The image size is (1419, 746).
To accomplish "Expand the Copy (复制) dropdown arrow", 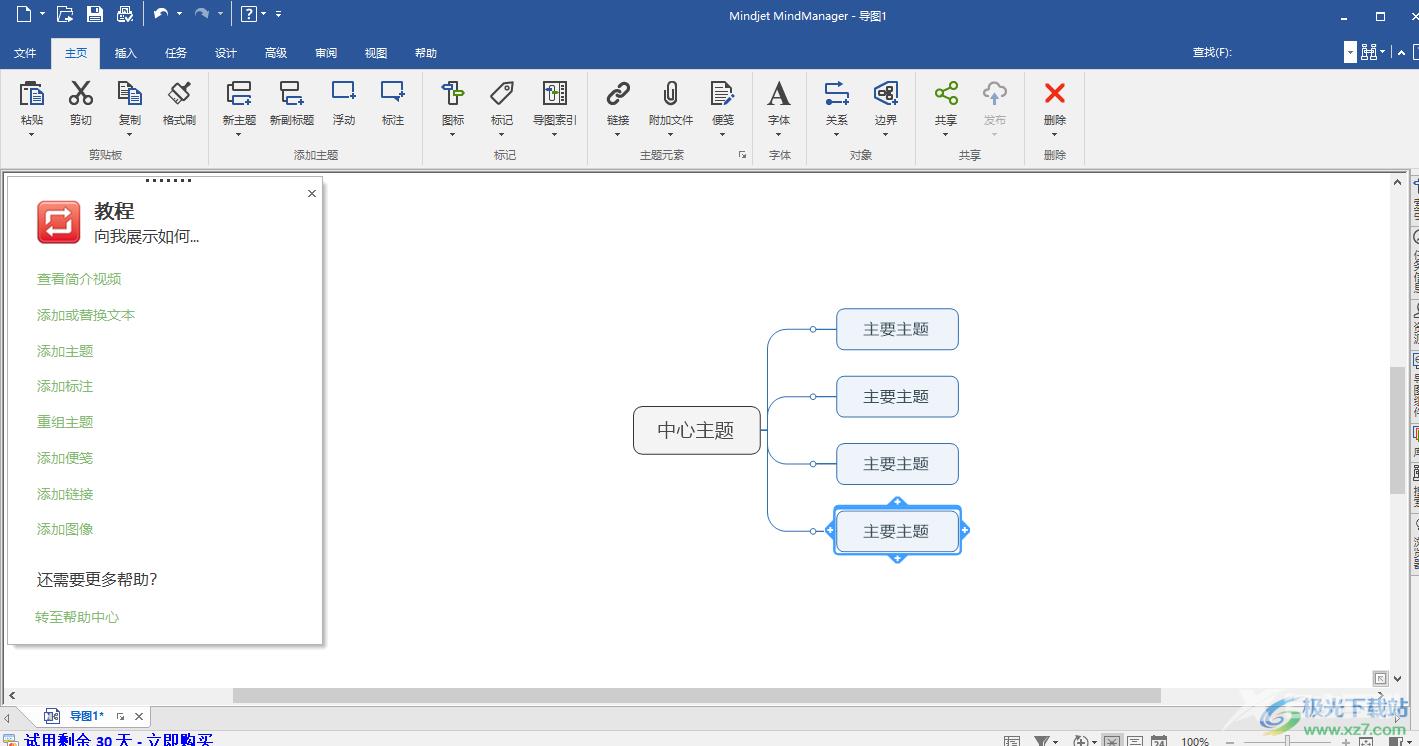I will 129,134.
